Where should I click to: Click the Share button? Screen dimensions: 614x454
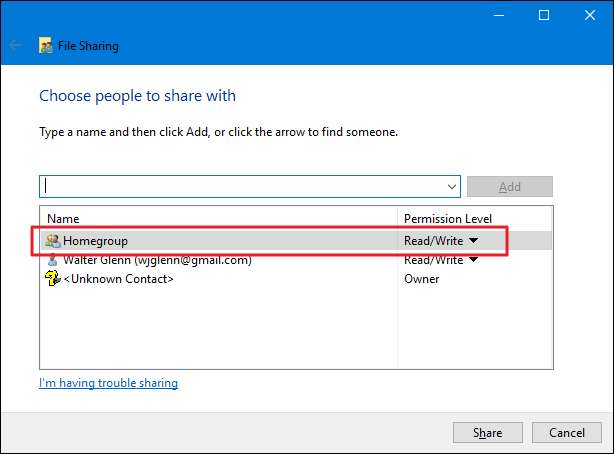click(x=488, y=433)
